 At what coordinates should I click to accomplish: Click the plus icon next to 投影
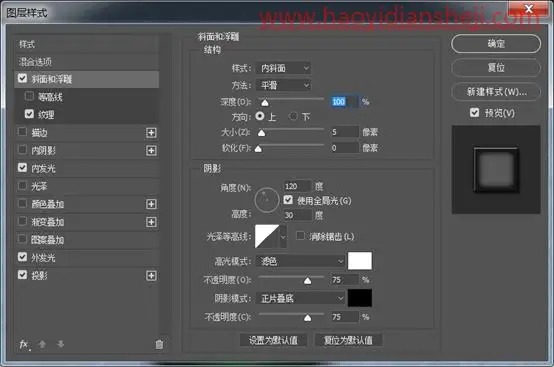[x=151, y=276]
